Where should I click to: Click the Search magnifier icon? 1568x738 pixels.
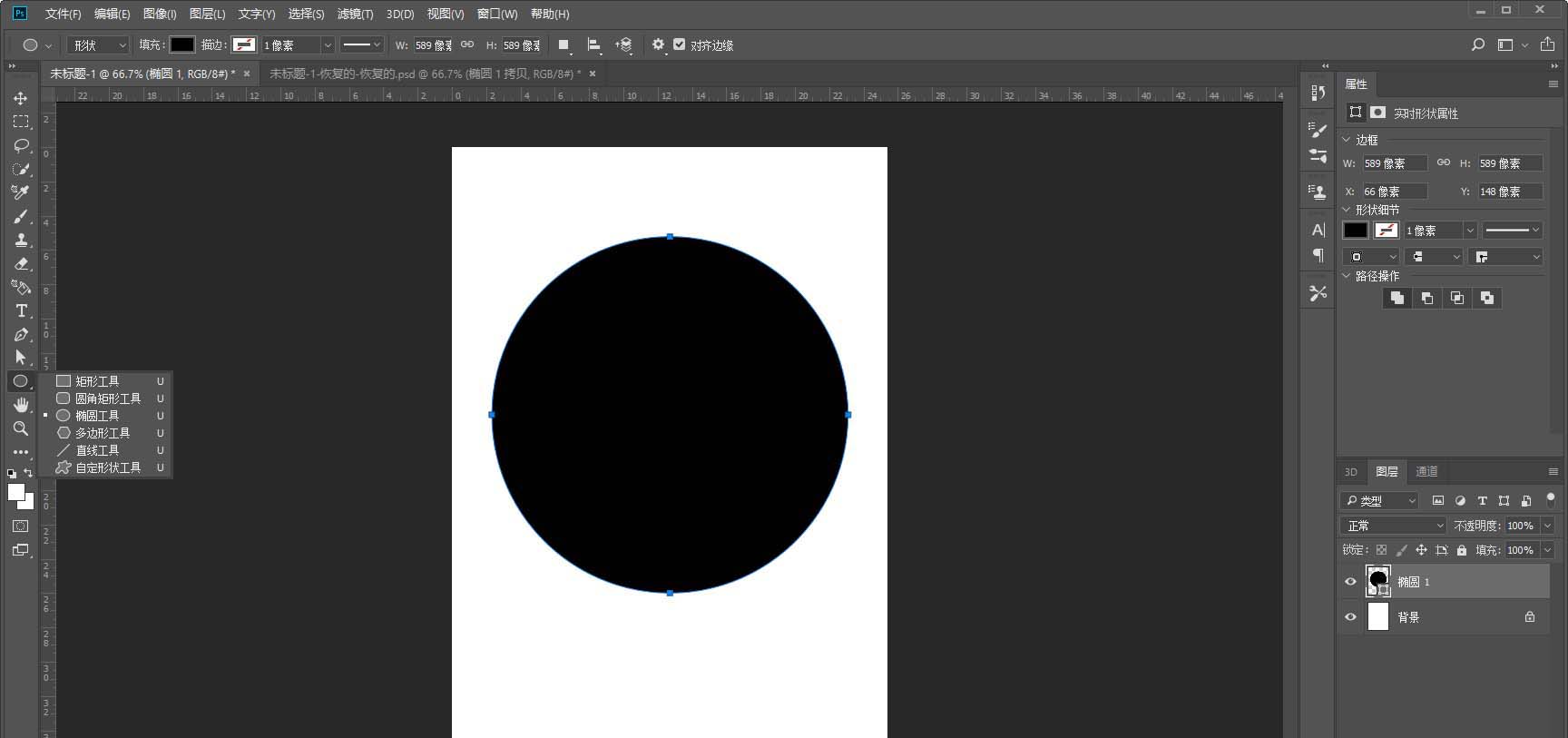[1478, 44]
